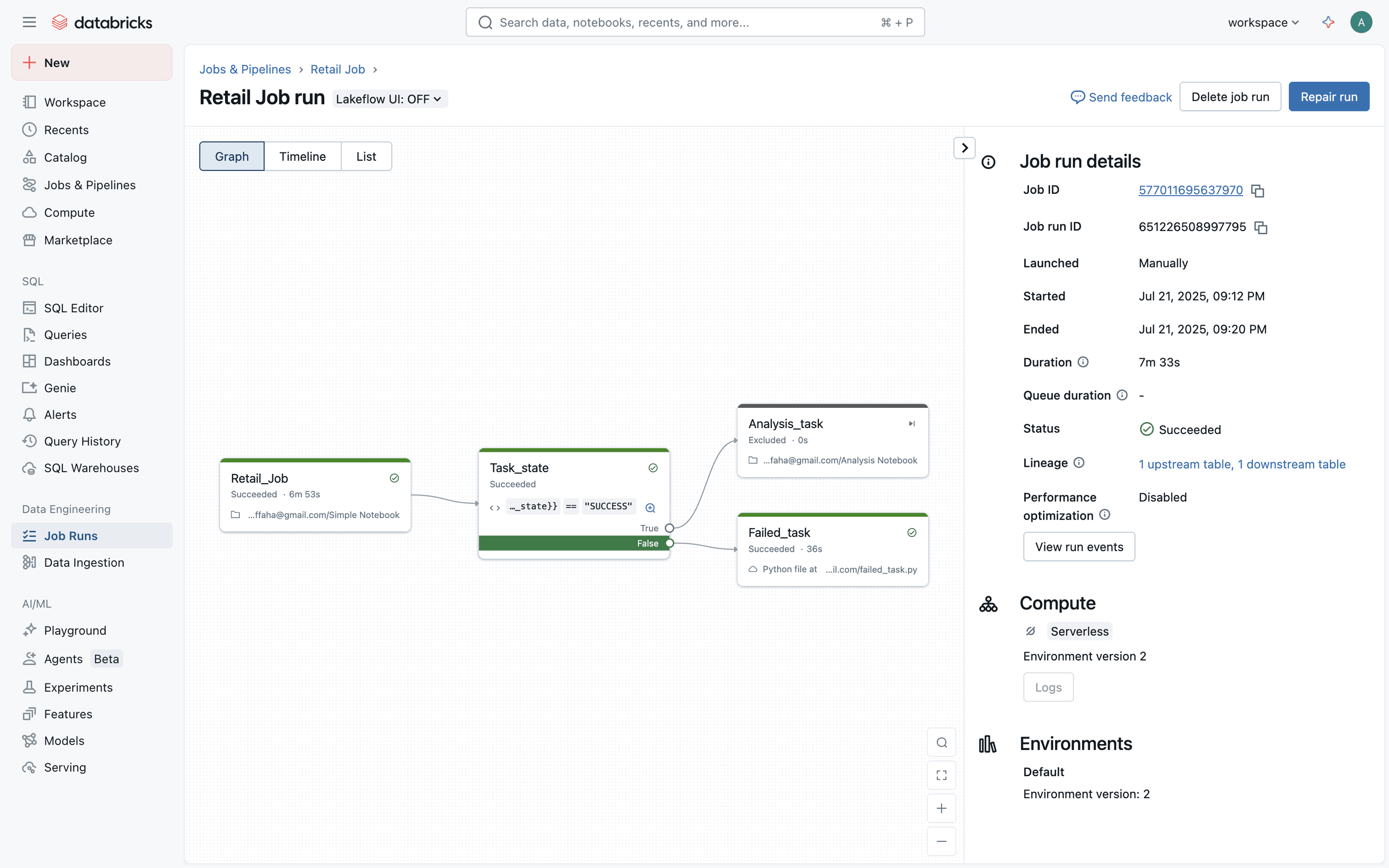Screen dimensions: 1389x868
Task: Click fit-to-screen icon in graph controls
Action: coord(941,776)
